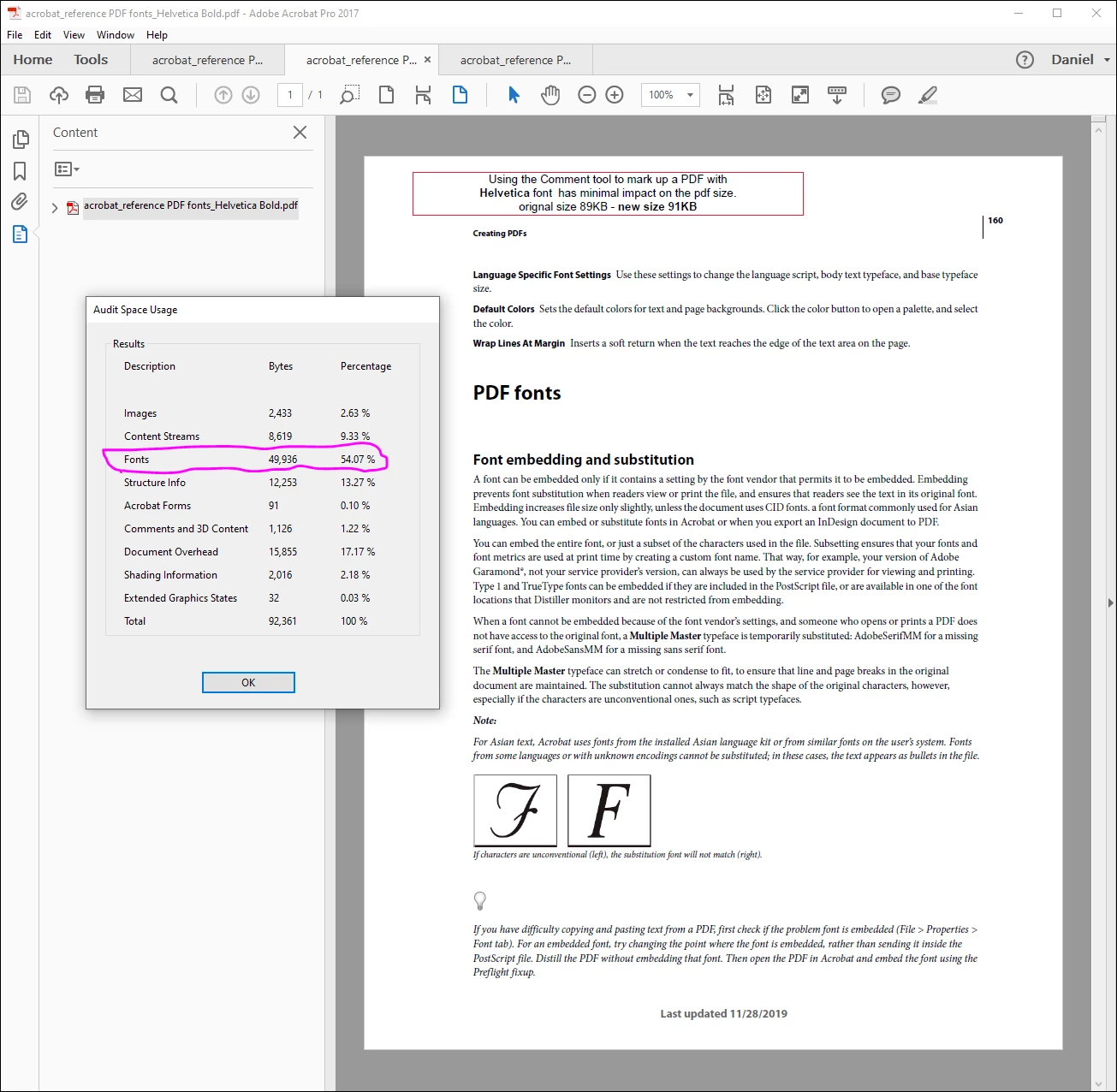Click the red comment box on page

click(x=608, y=193)
